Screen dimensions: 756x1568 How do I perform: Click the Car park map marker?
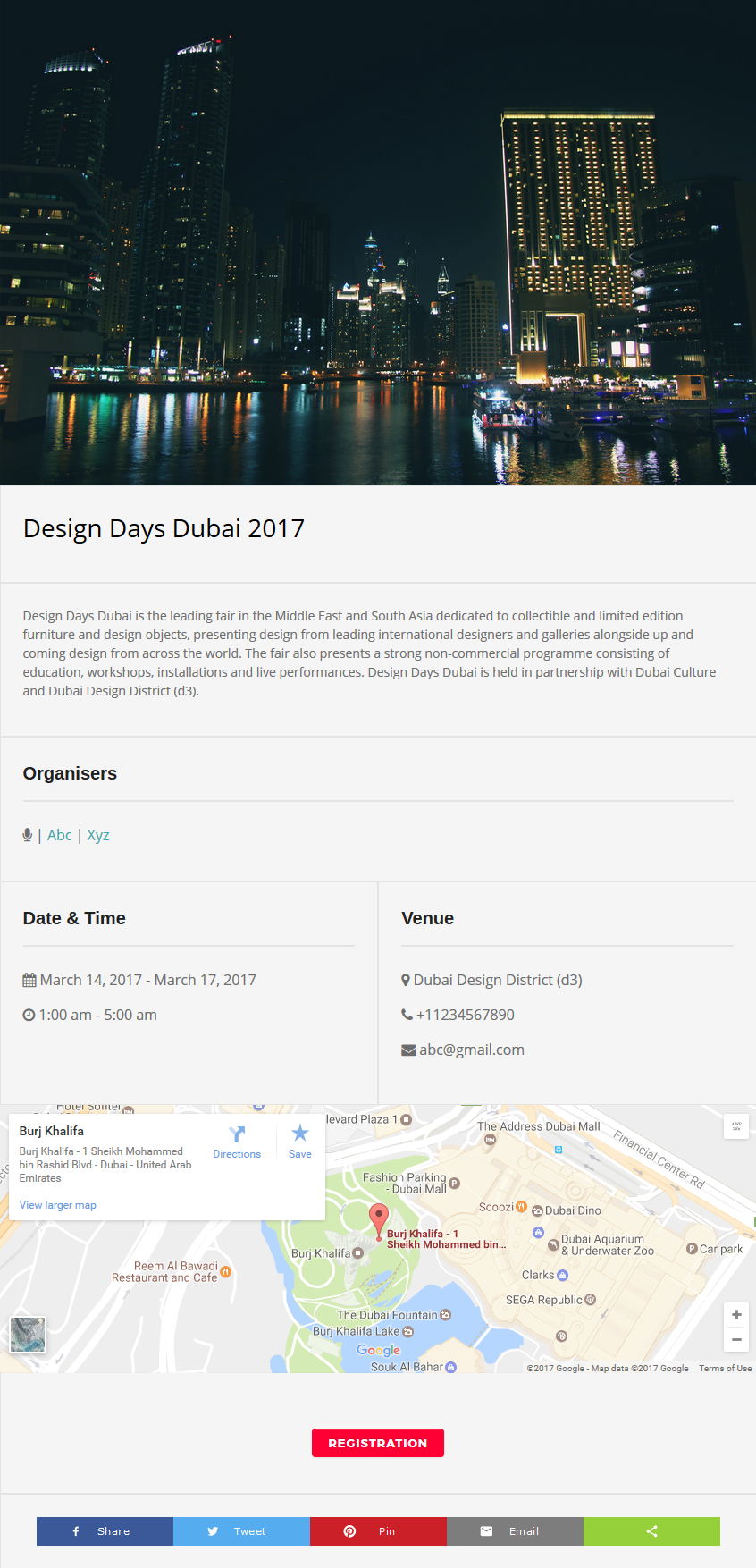pyautogui.click(x=692, y=1249)
